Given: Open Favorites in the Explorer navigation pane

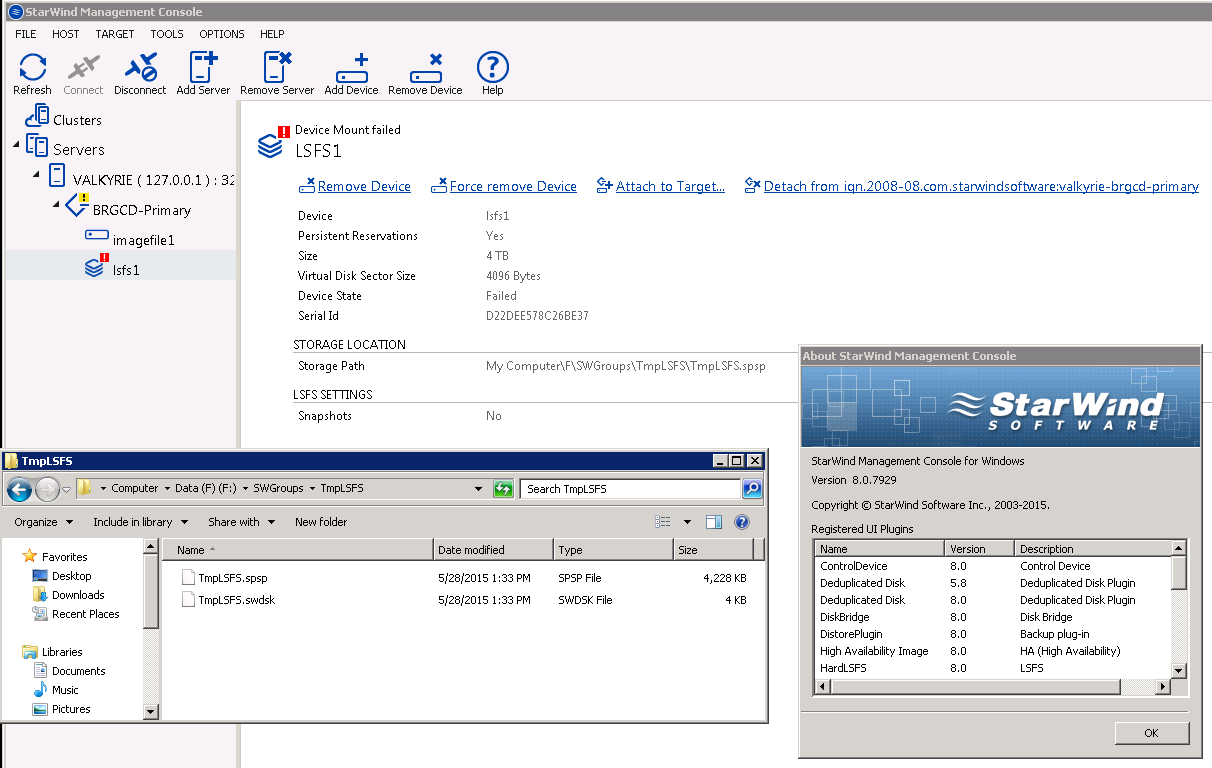Looking at the screenshot, I should tap(64, 557).
